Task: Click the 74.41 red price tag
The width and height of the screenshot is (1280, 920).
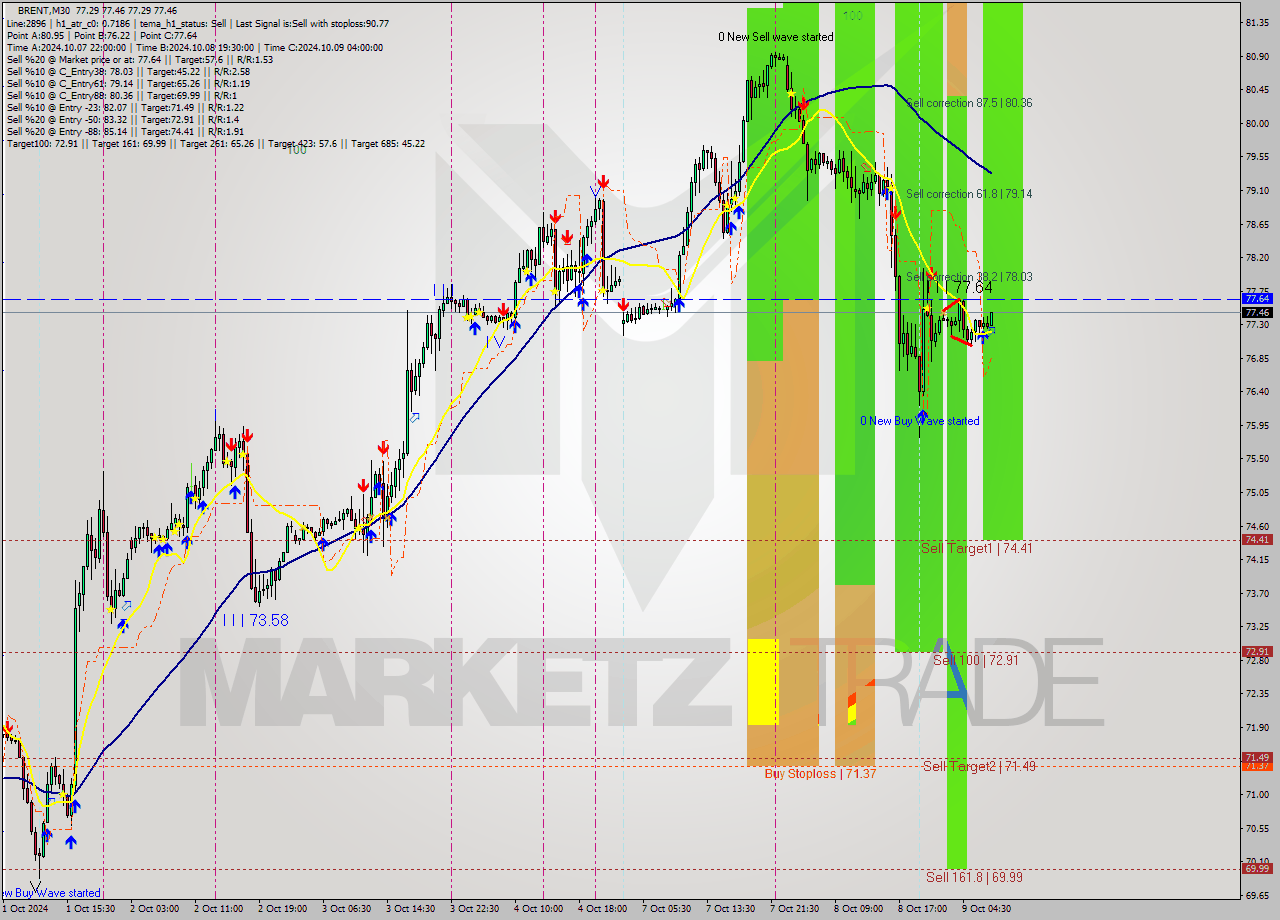Action: (1257, 540)
